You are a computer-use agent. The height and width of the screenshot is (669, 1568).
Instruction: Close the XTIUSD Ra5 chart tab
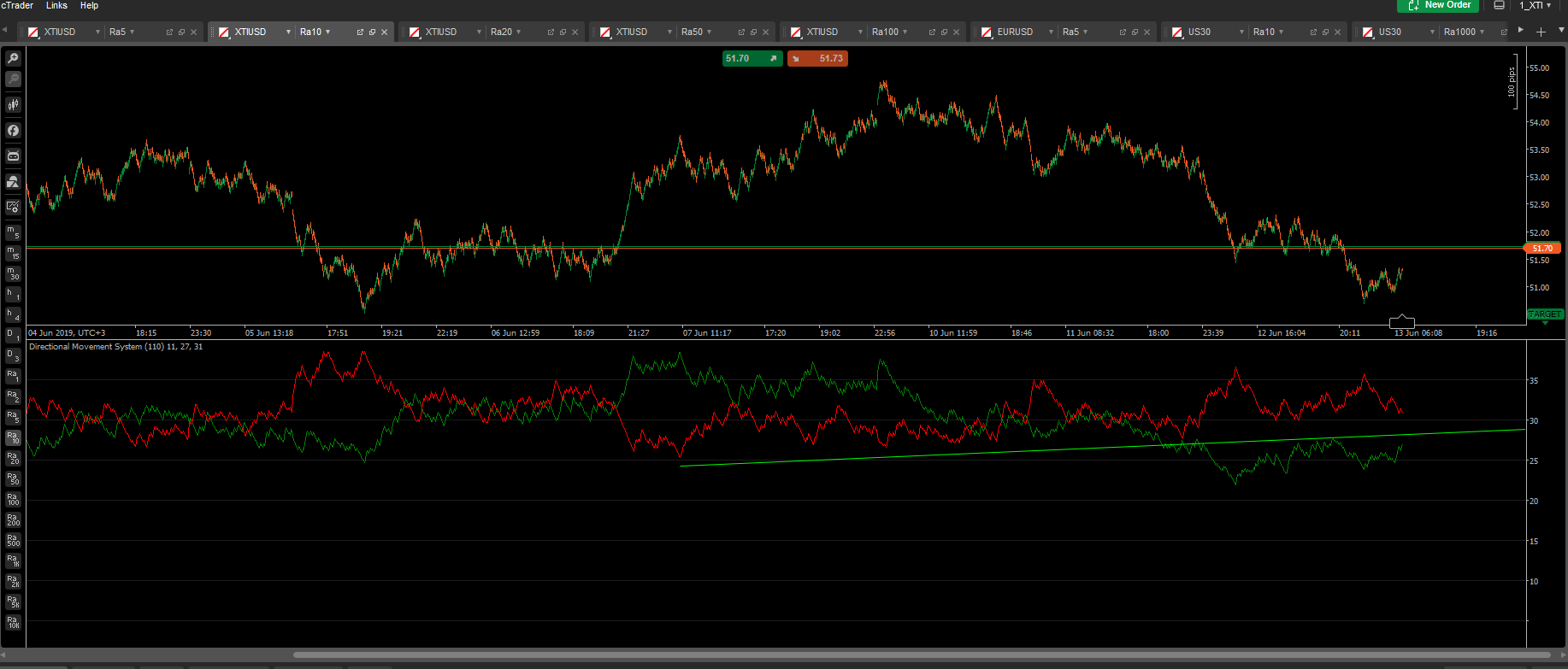click(x=193, y=32)
